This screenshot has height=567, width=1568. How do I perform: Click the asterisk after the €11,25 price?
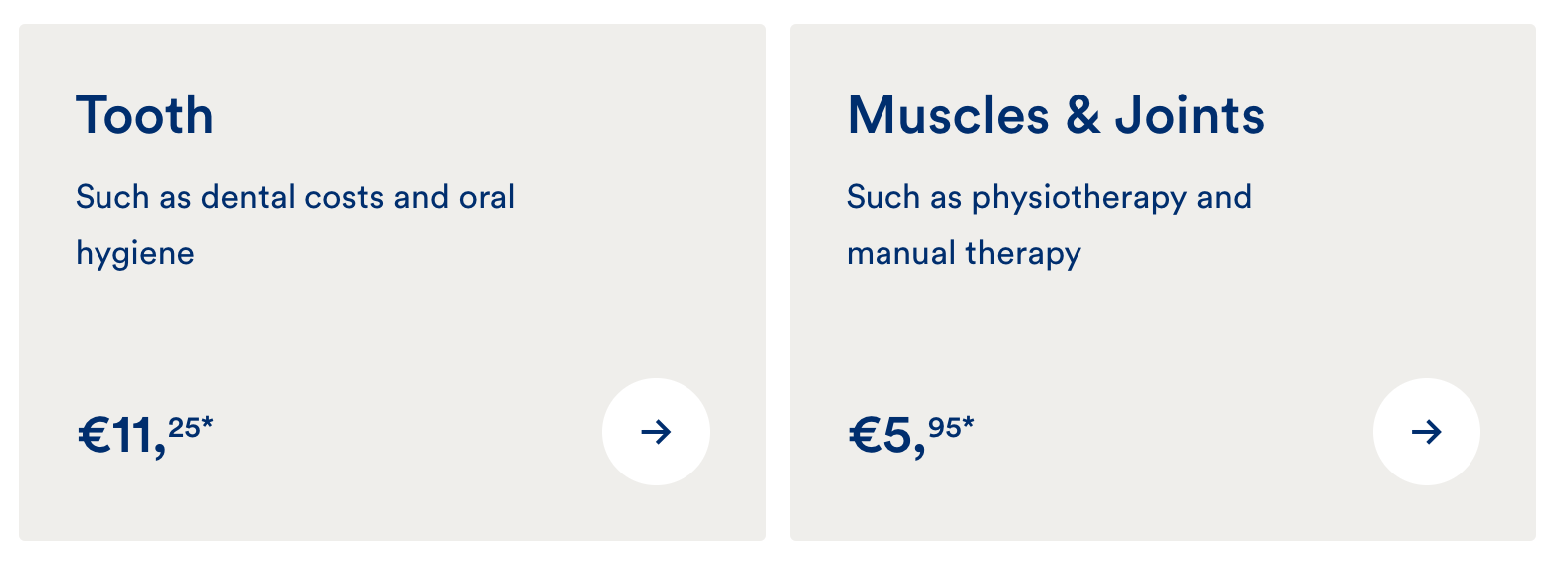207,424
